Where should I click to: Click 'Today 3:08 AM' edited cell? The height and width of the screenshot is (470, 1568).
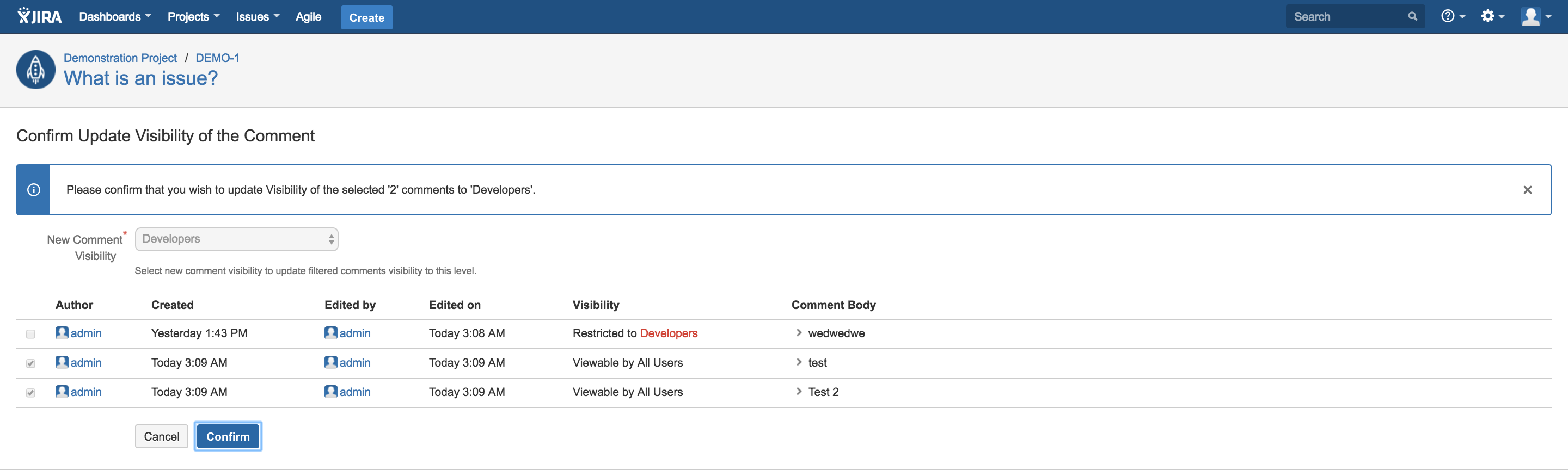pos(467,333)
